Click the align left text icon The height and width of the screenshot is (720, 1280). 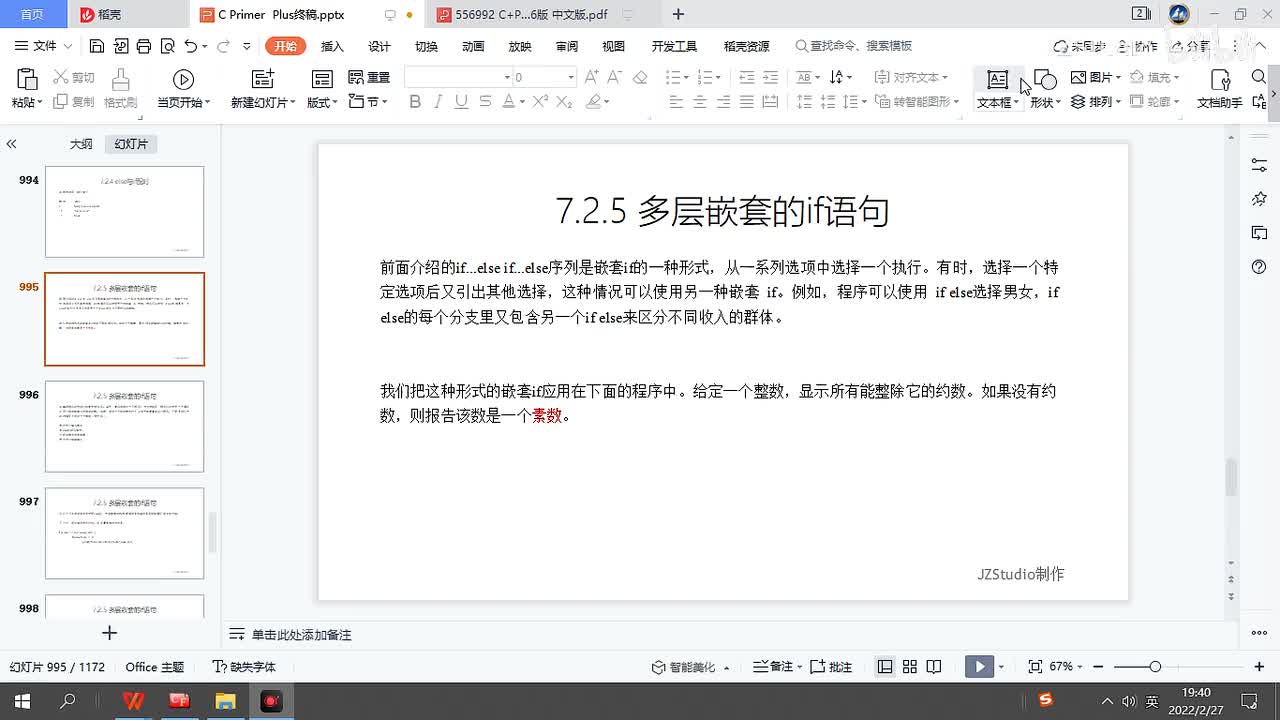tap(676, 101)
